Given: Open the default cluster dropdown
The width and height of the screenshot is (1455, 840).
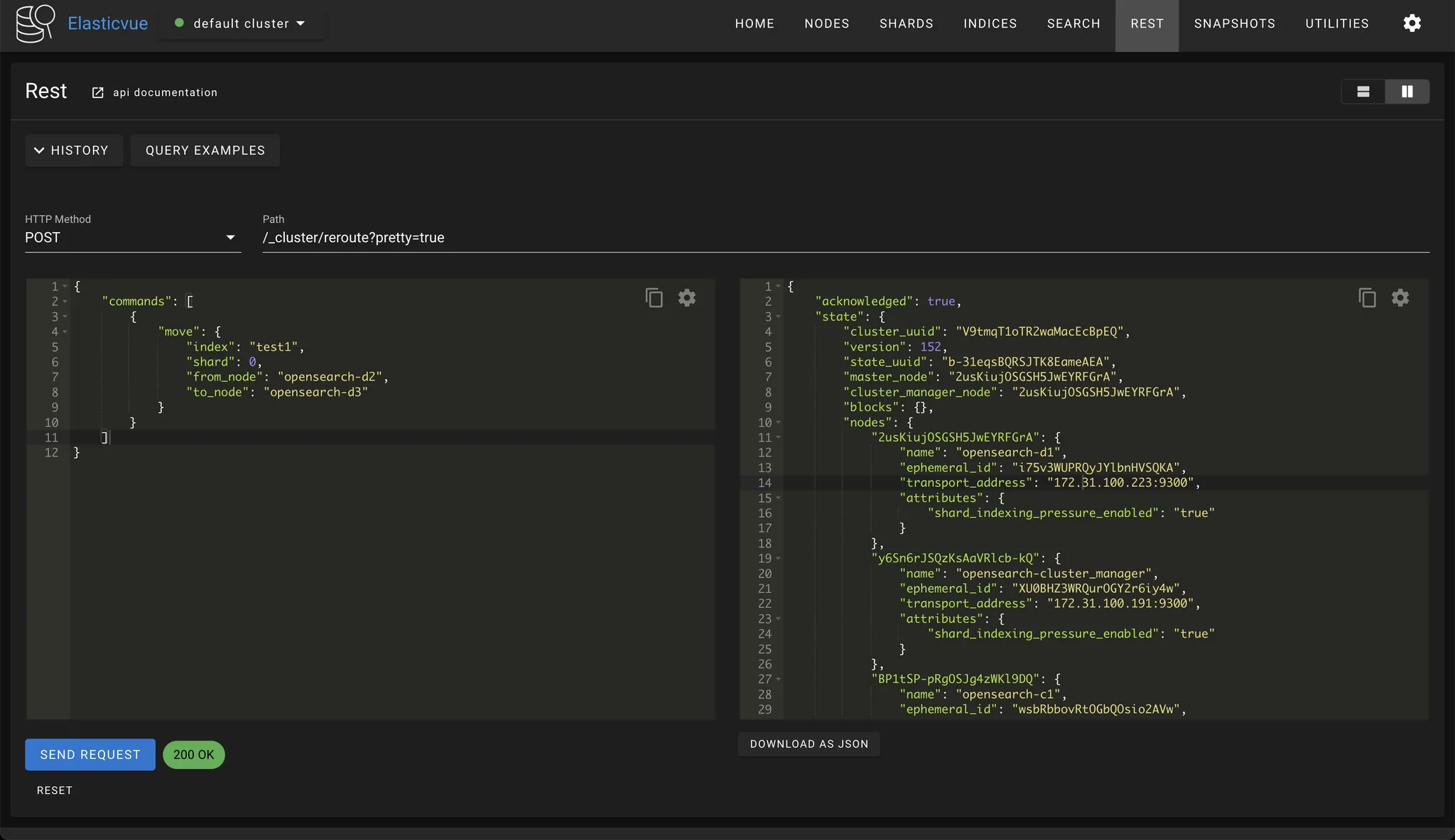Looking at the screenshot, I should coord(242,23).
